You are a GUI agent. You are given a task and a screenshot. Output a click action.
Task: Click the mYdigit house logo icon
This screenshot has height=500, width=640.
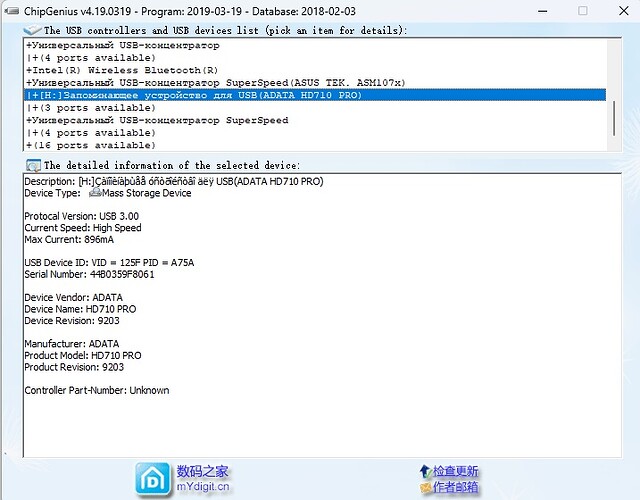coord(153,480)
